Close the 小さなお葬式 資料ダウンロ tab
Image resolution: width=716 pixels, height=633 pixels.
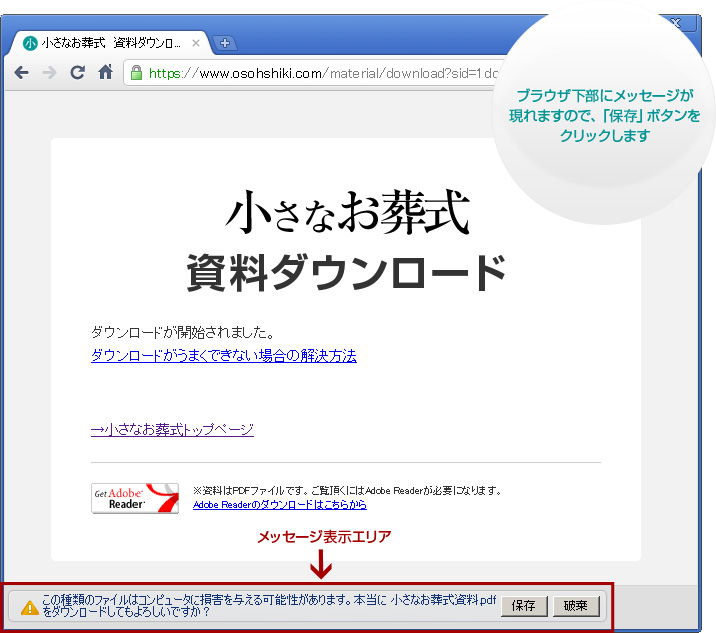[196, 43]
